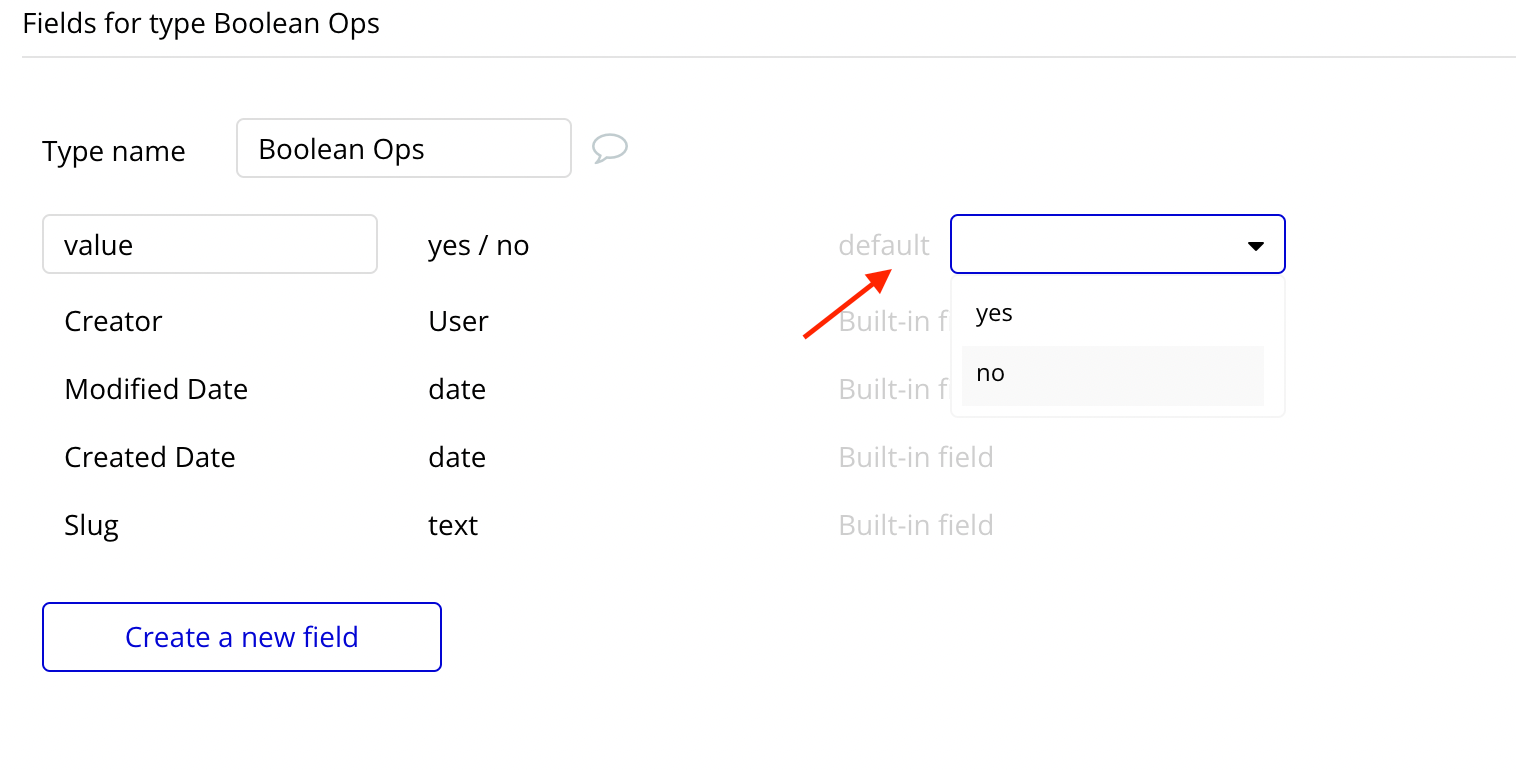
Task: Click Built-in field label for Slug
Action: point(916,526)
